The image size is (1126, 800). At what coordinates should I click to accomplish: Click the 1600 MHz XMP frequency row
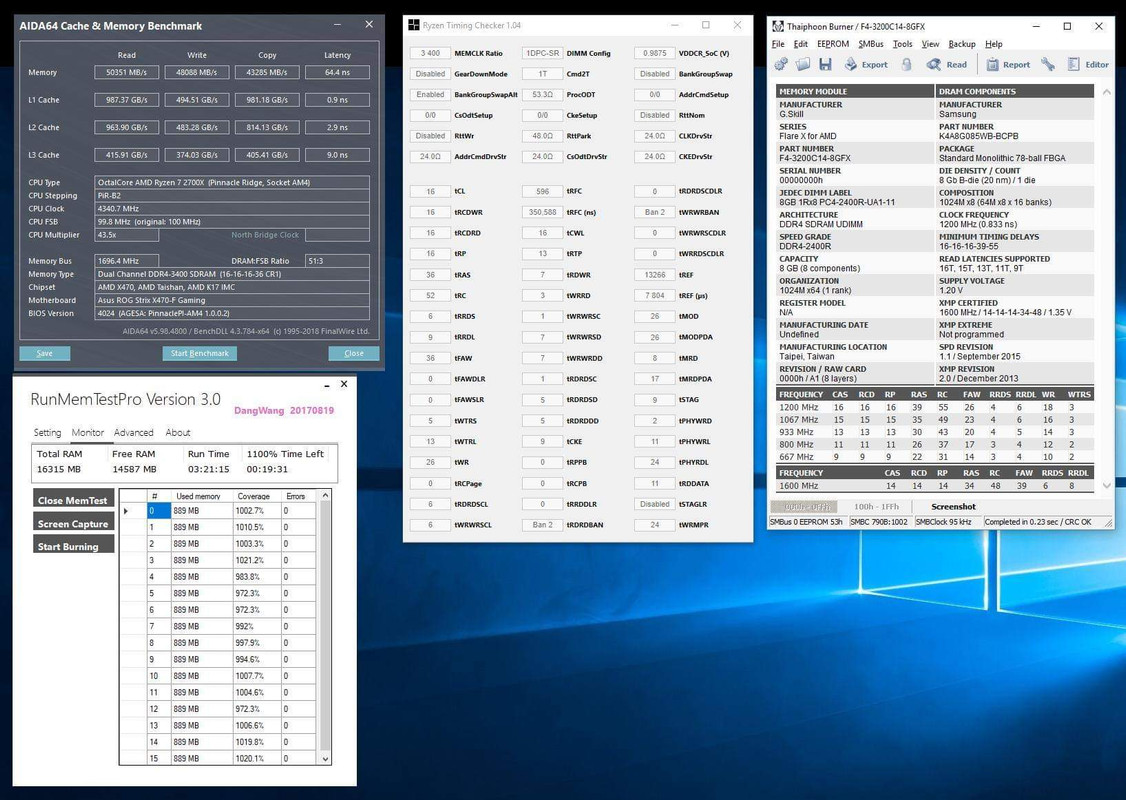point(935,485)
